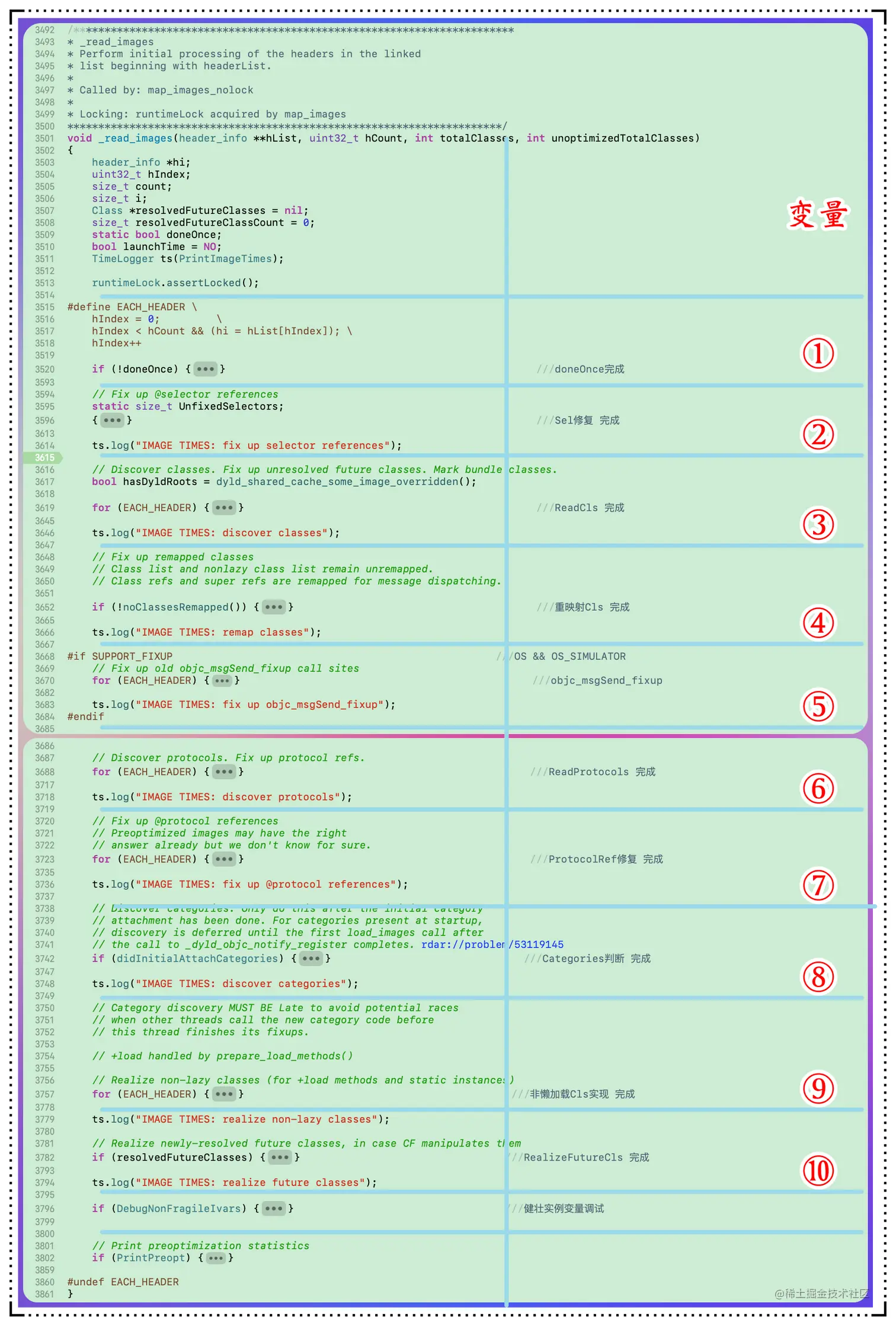
Task: Expand folded if (resolvedFutureClasses) block
Action: tap(280, 1158)
